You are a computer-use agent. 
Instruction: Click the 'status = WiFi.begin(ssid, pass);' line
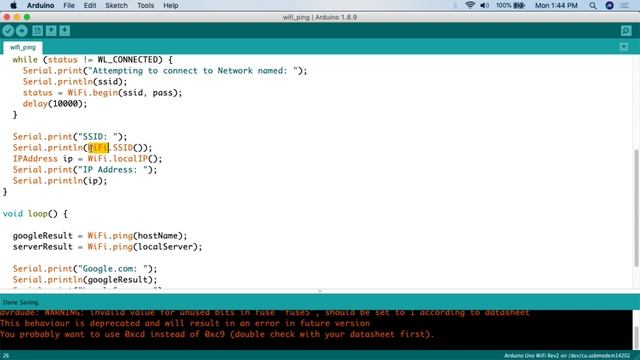click(102, 93)
